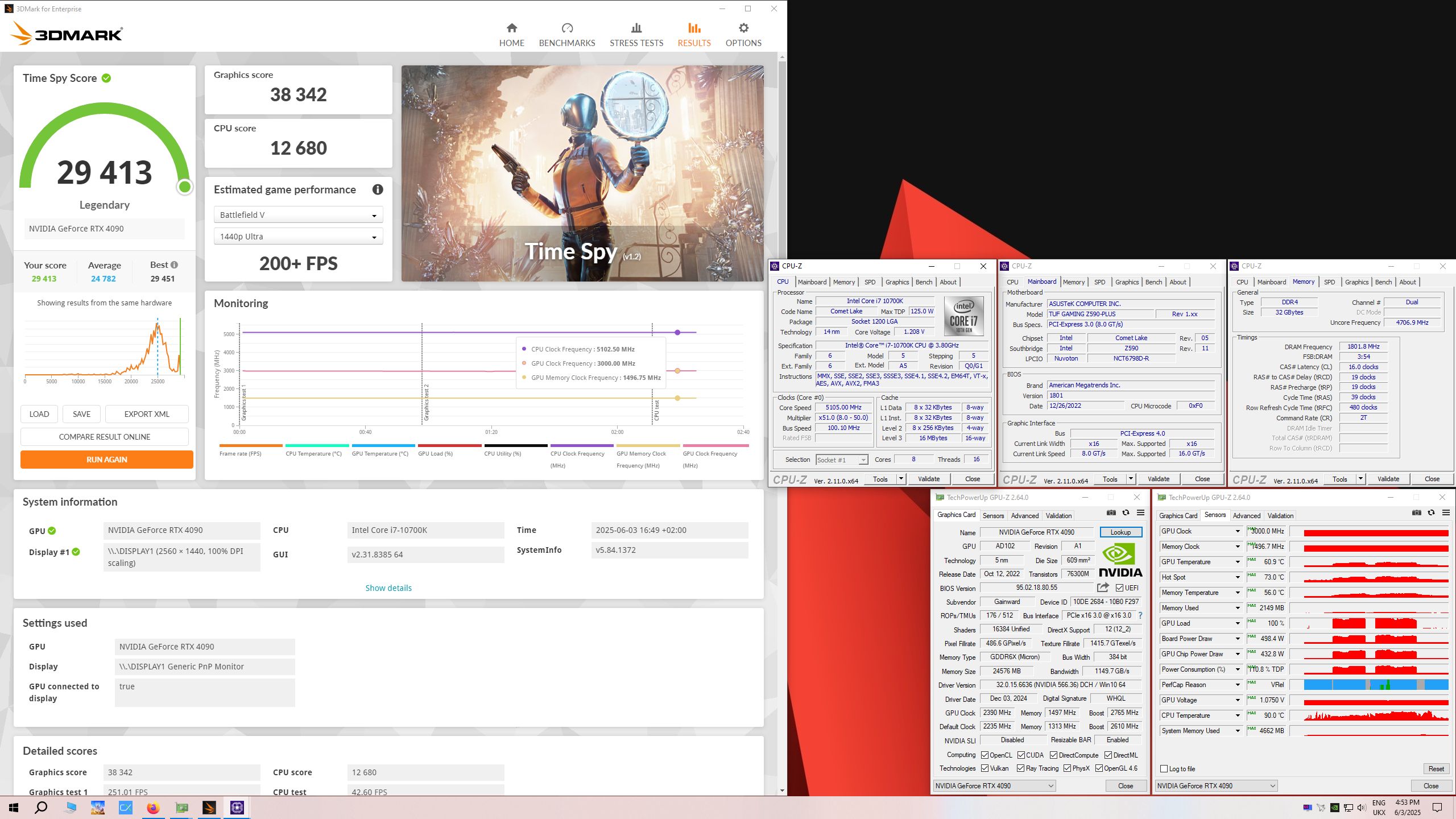Take screenshot in GPU-Z Graphics Card window
1456x819 pixels.
click(x=1111, y=513)
